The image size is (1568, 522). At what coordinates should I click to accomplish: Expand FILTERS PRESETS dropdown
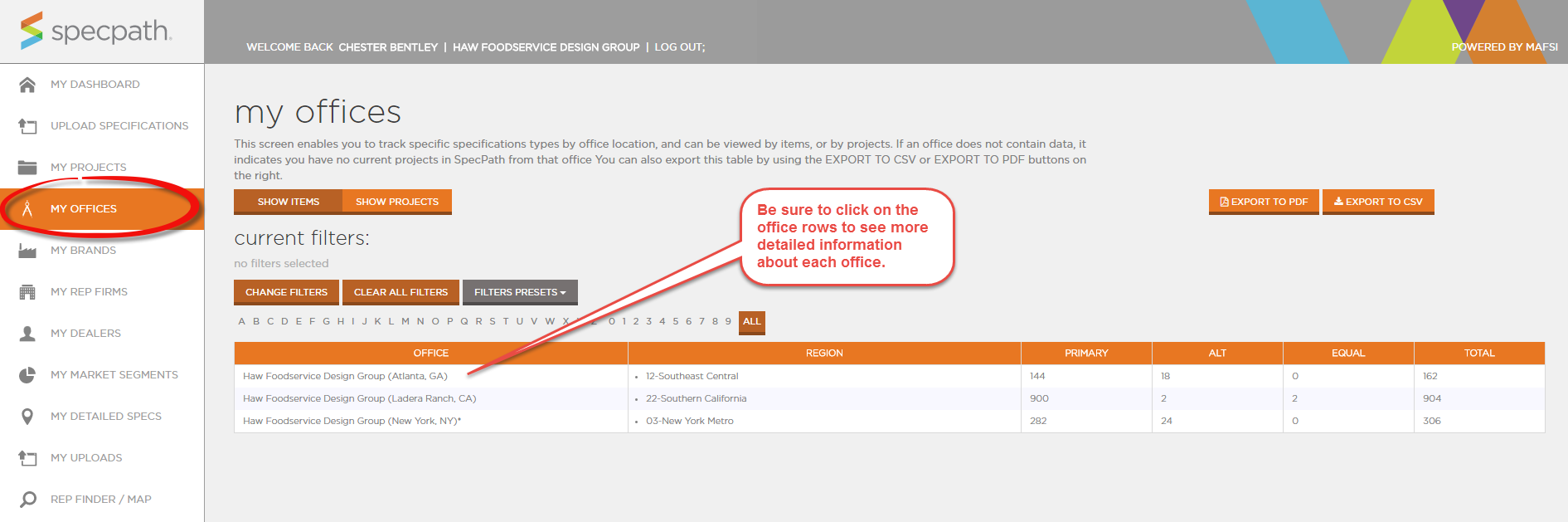[520, 292]
